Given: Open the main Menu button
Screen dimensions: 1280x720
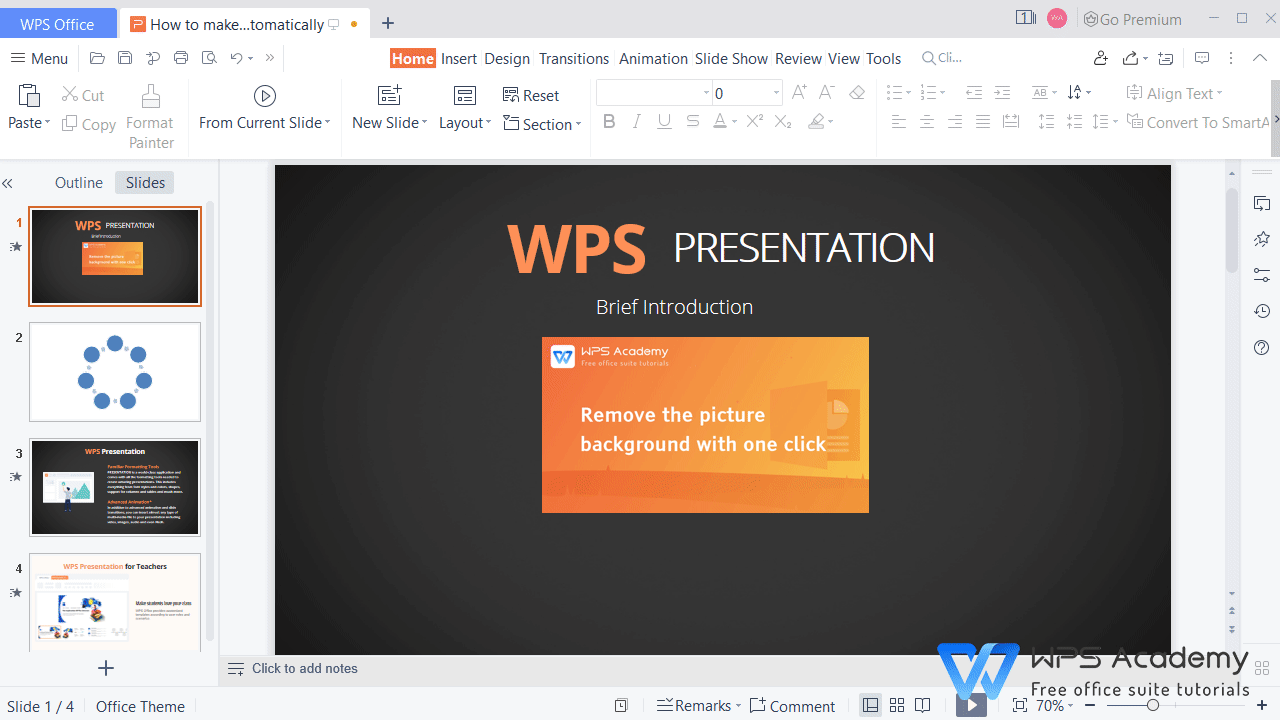Looking at the screenshot, I should 39,58.
